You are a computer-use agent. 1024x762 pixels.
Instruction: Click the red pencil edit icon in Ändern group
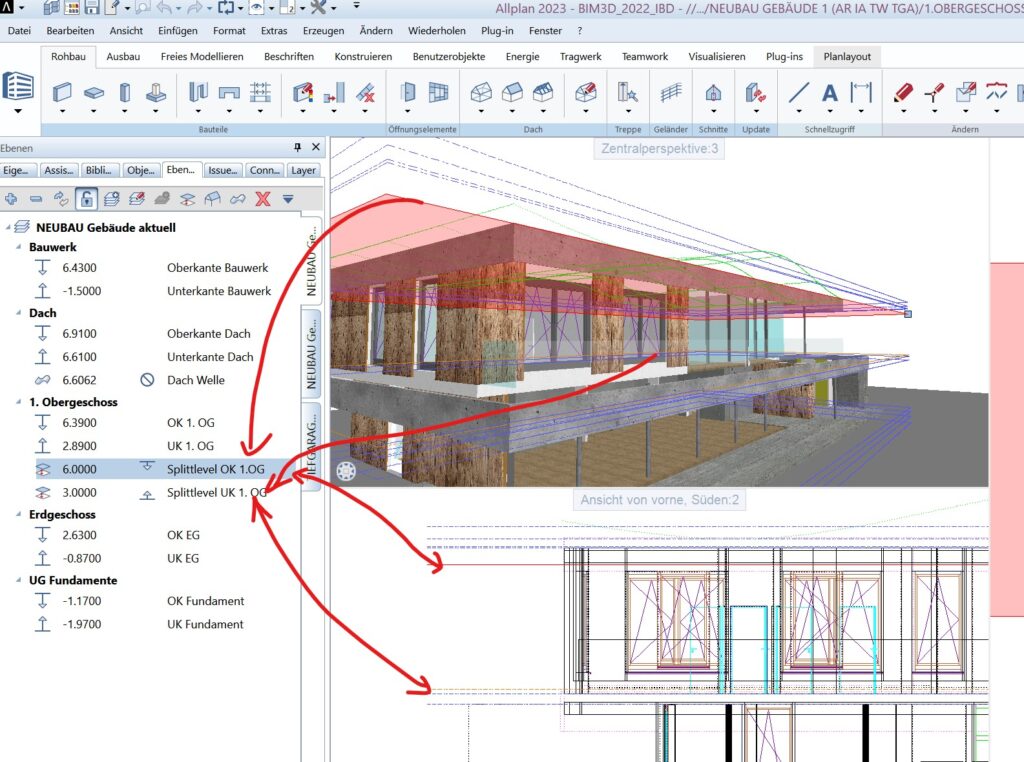coord(903,93)
